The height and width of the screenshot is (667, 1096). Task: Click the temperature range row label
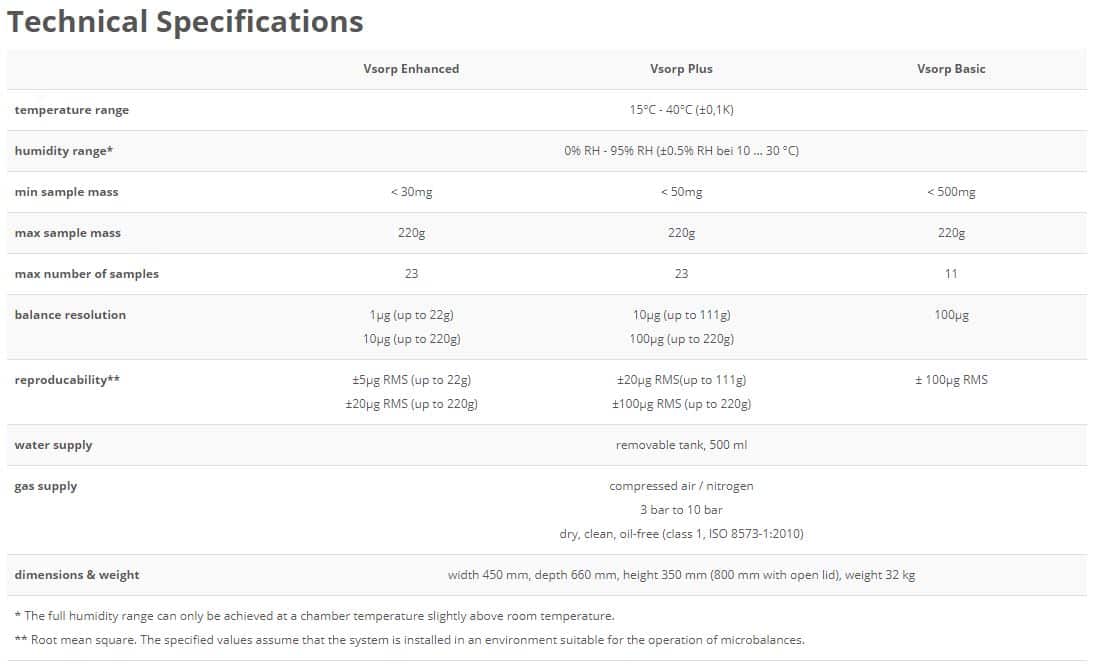click(x=72, y=110)
